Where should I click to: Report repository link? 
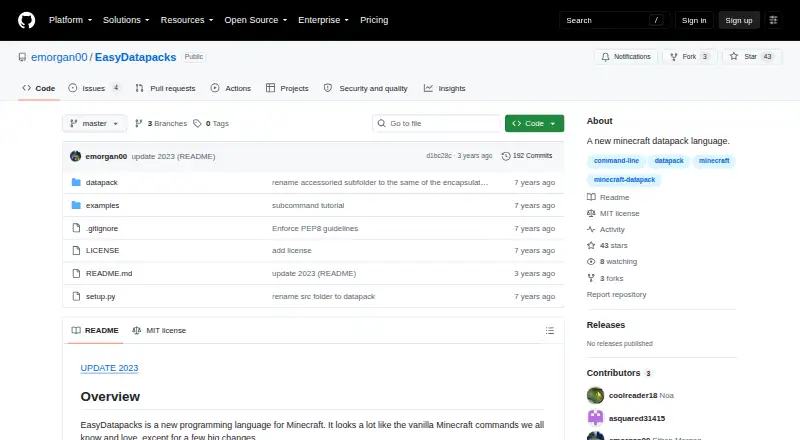click(x=616, y=295)
